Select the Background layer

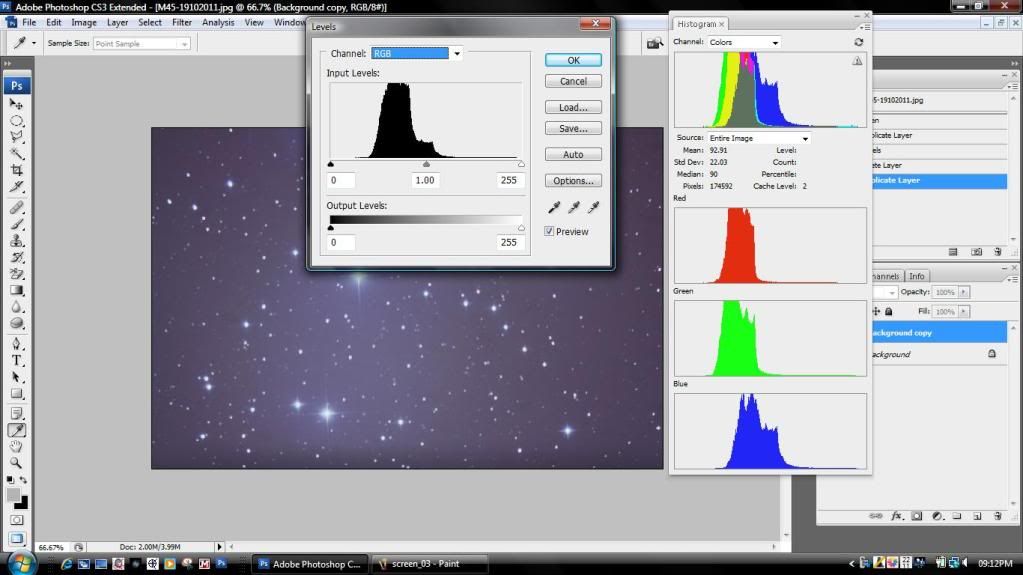click(x=938, y=354)
